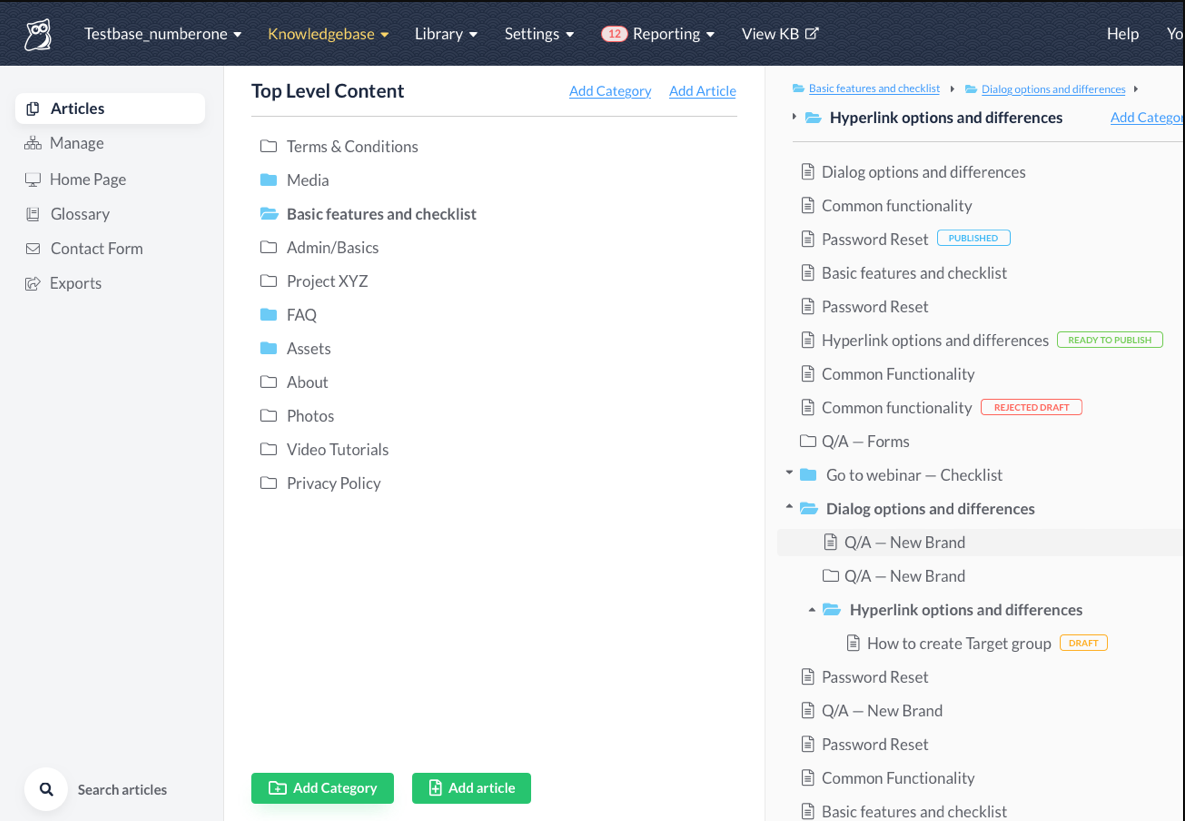Select the Glossary book icon

32,214
